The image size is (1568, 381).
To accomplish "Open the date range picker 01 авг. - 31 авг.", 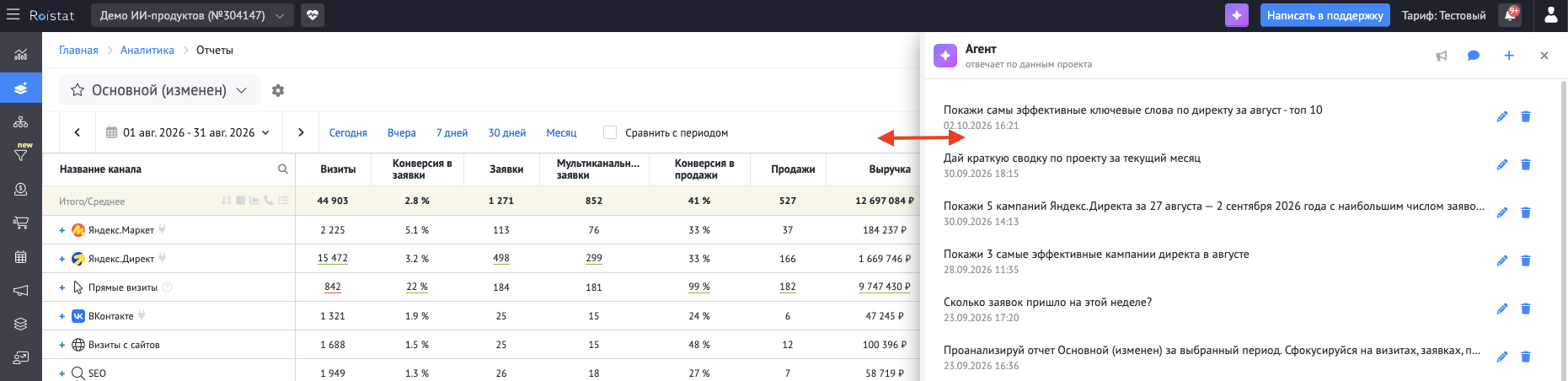I will [x=188, y=132].
